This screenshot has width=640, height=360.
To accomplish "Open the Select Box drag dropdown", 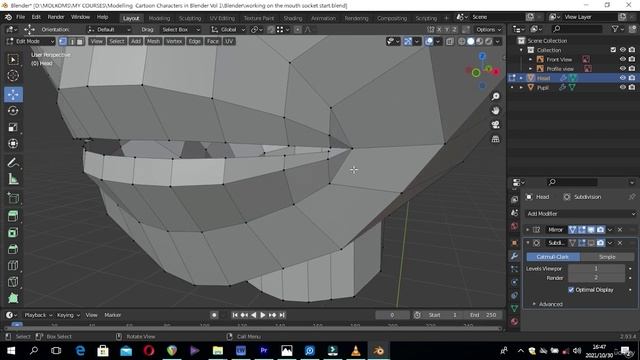I will 181,29.
